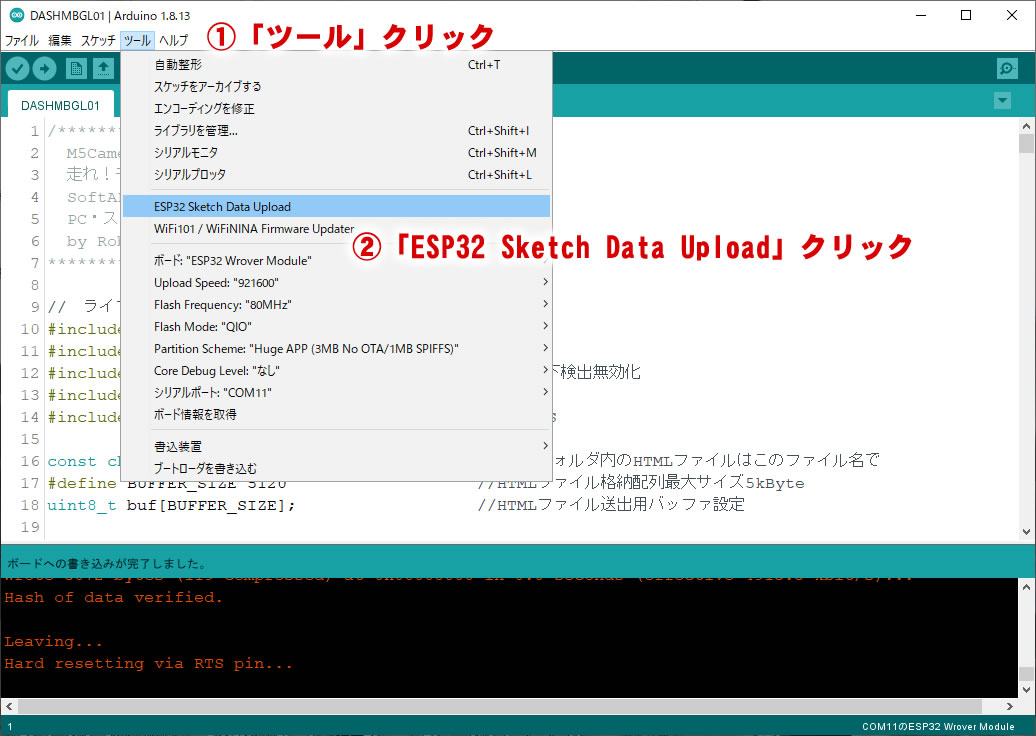Click the editor scrollbar down arrow
This screenshot has width=1036, height=736.
coord(1026,531)
